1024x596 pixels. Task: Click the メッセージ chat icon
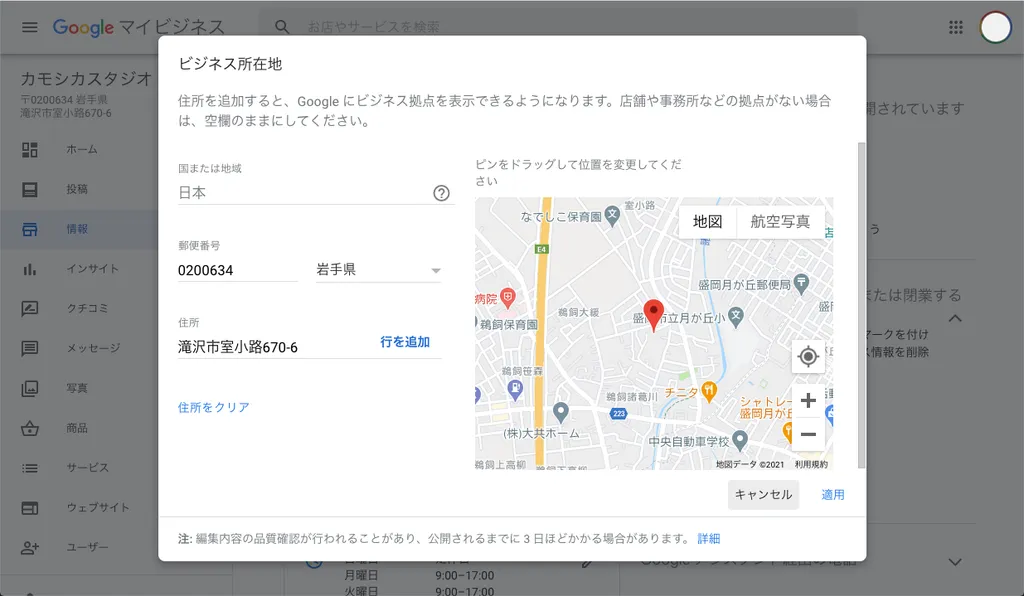click(30, 349)
